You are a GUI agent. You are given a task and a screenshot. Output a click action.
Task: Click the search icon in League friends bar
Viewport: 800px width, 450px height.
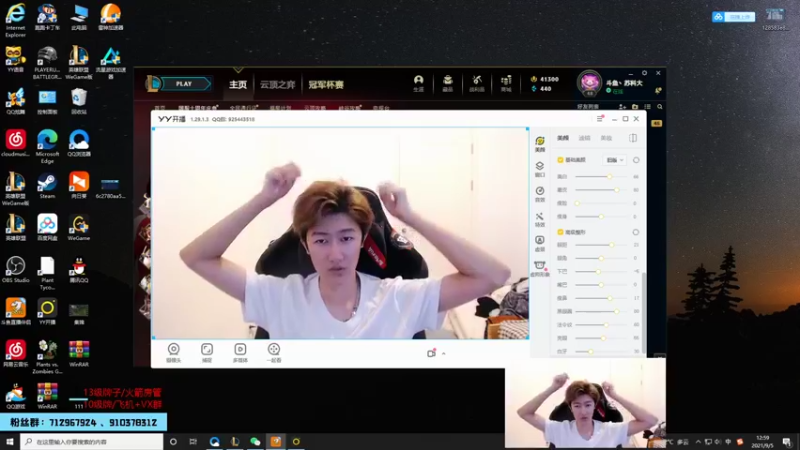pyautogui.click(x=660, y=107)
